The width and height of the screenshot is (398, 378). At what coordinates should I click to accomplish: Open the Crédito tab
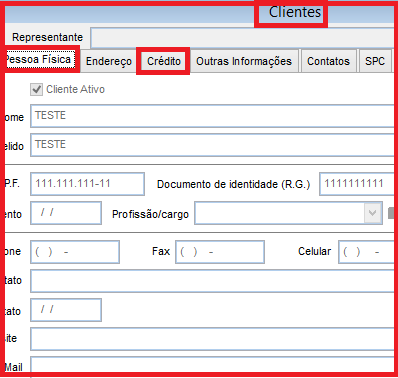[x=164, y=61]
